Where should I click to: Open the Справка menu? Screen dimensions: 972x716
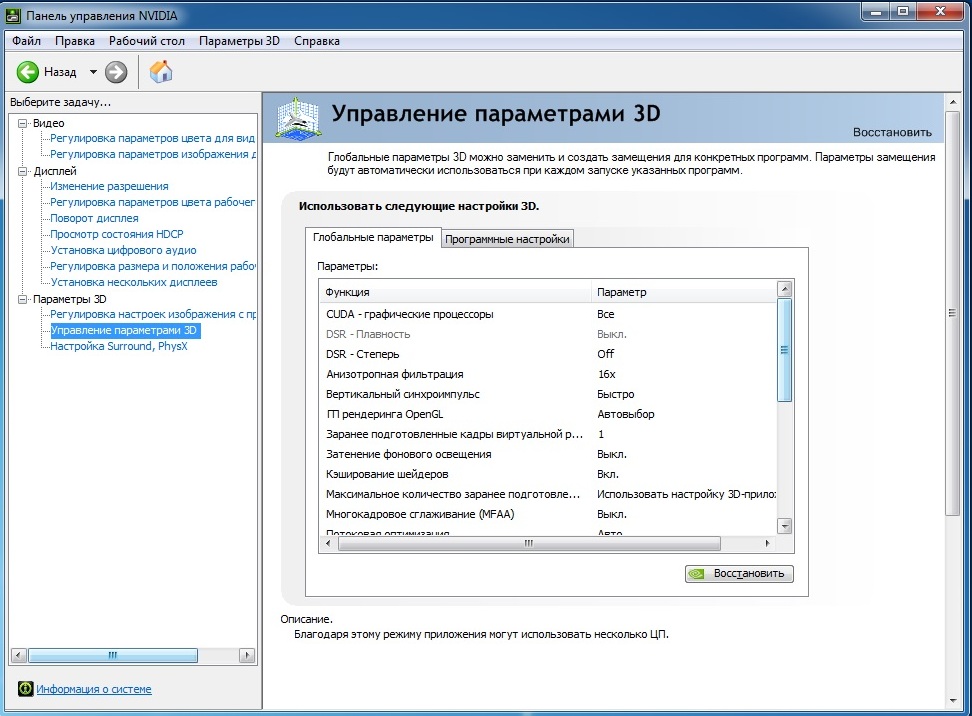tap(317, 41)
